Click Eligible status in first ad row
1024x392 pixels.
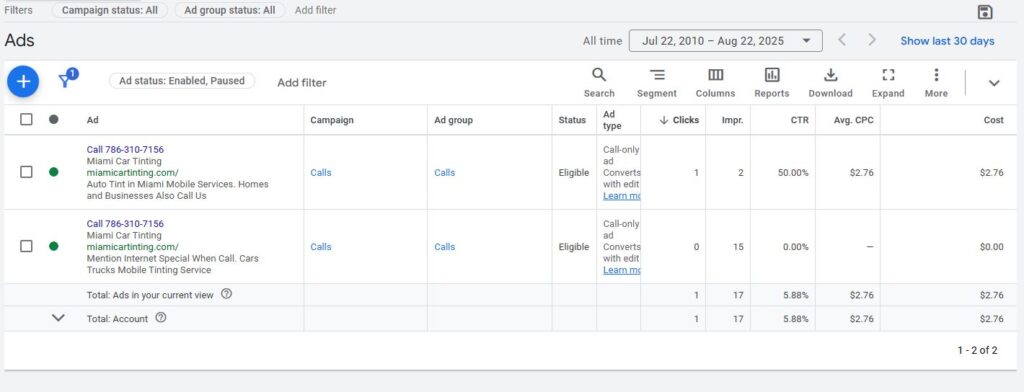573,172
